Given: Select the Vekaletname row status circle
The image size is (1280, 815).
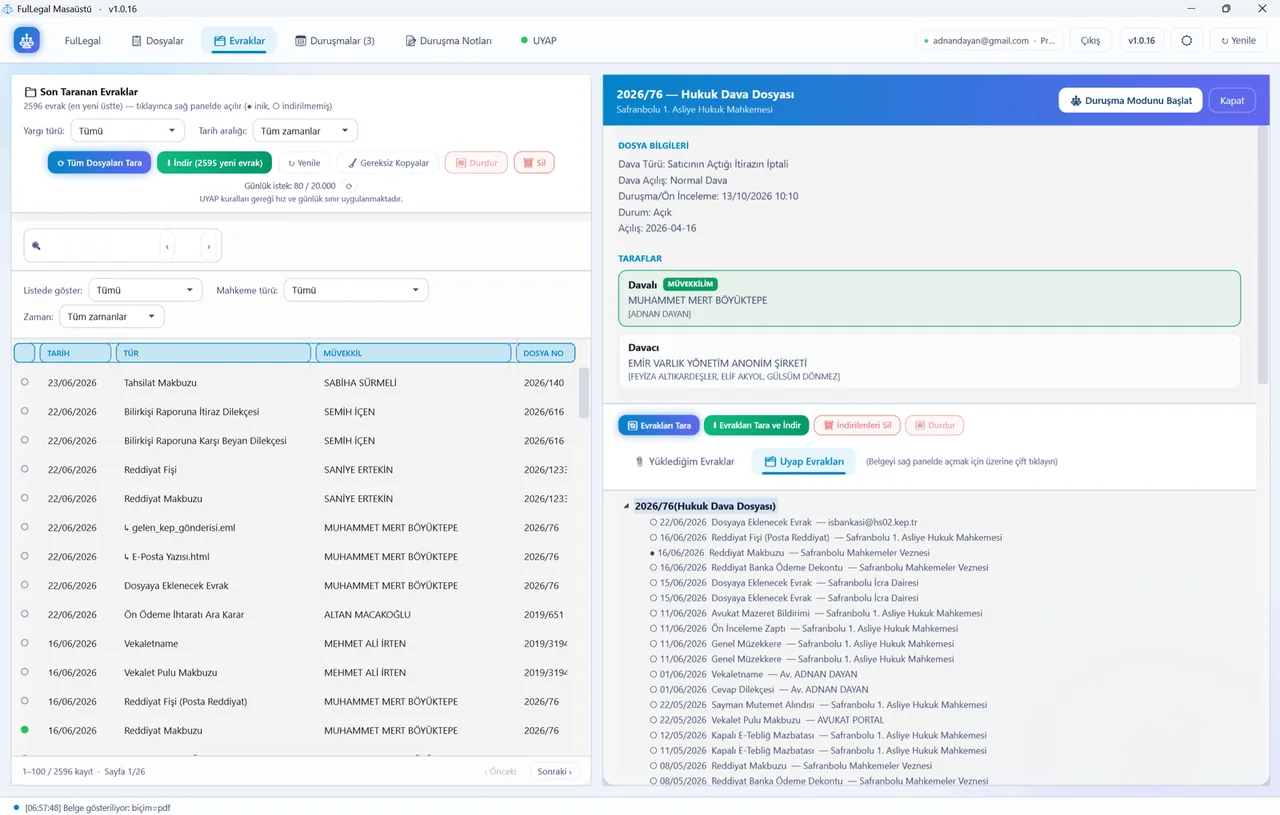Looking at the screenshot, I should point(25,643).
